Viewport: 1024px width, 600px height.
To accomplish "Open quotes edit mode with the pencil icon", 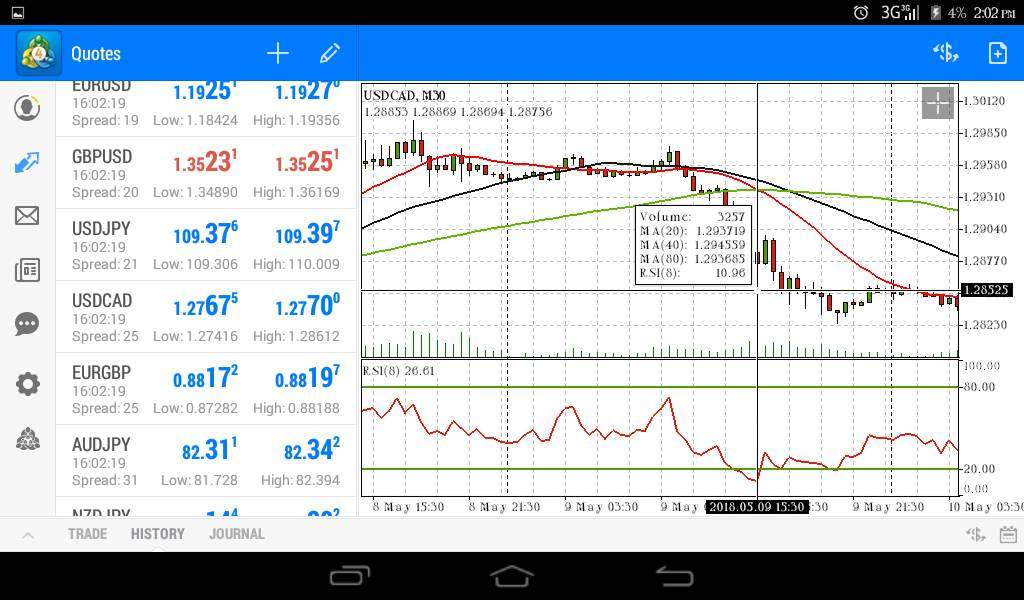I will coord(330,54).
